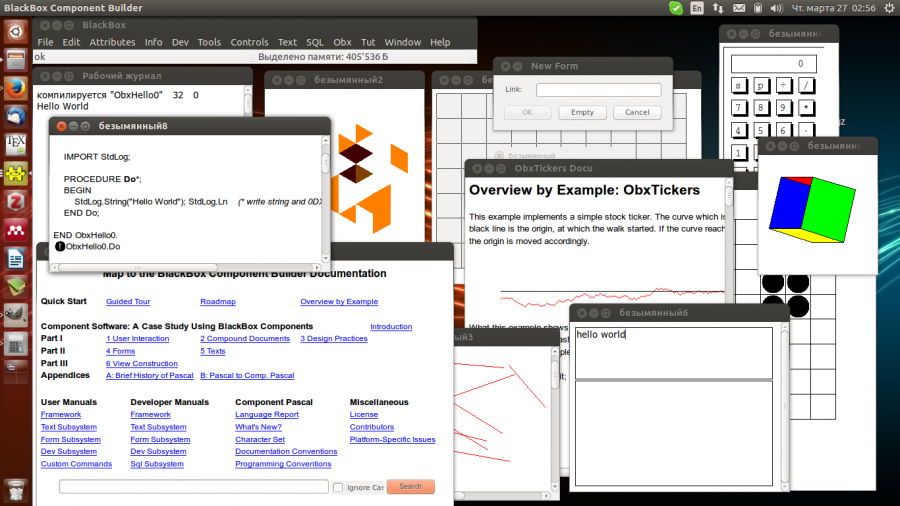Click the Empty button in New Form

[x=582, y=112]
